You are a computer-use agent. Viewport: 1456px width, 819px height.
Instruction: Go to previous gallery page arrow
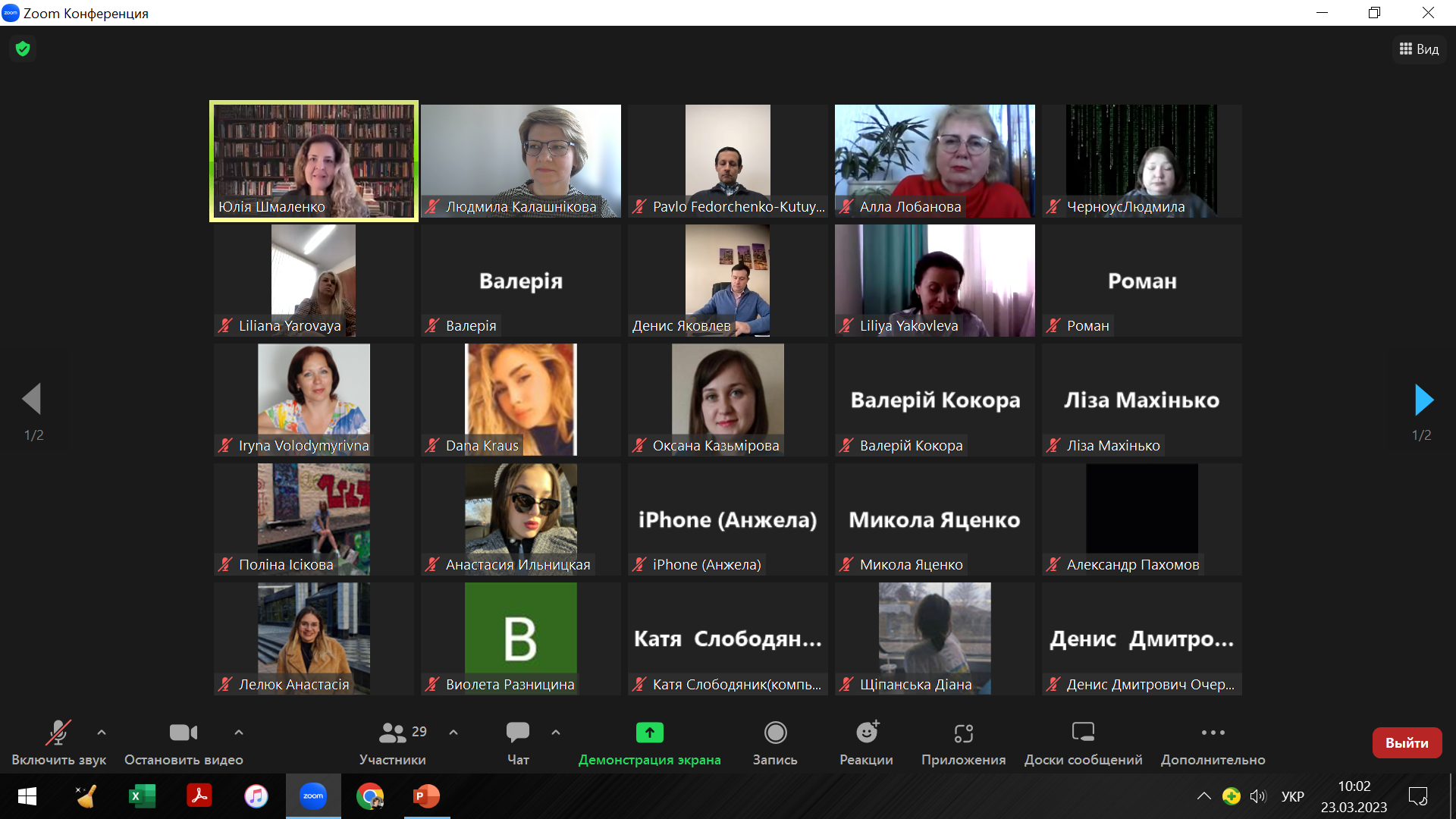(x=31, y=399)
